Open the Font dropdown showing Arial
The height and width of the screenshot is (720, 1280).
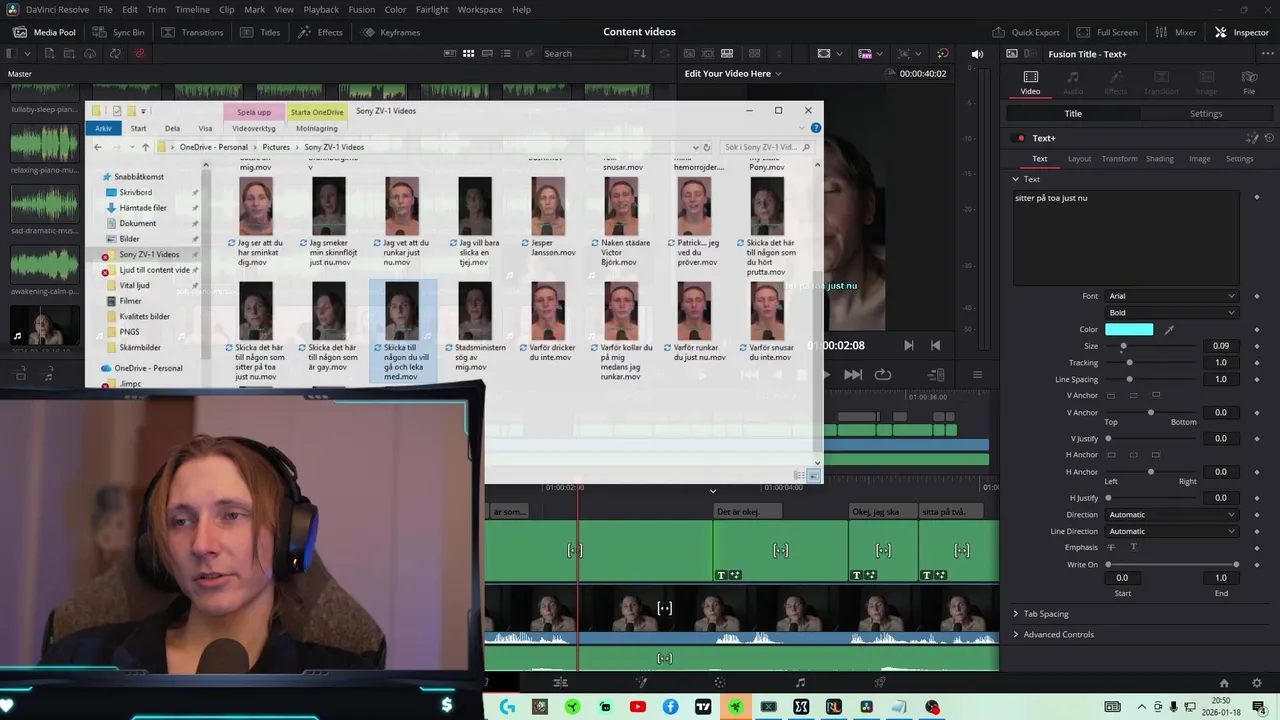click(1171, 296)
